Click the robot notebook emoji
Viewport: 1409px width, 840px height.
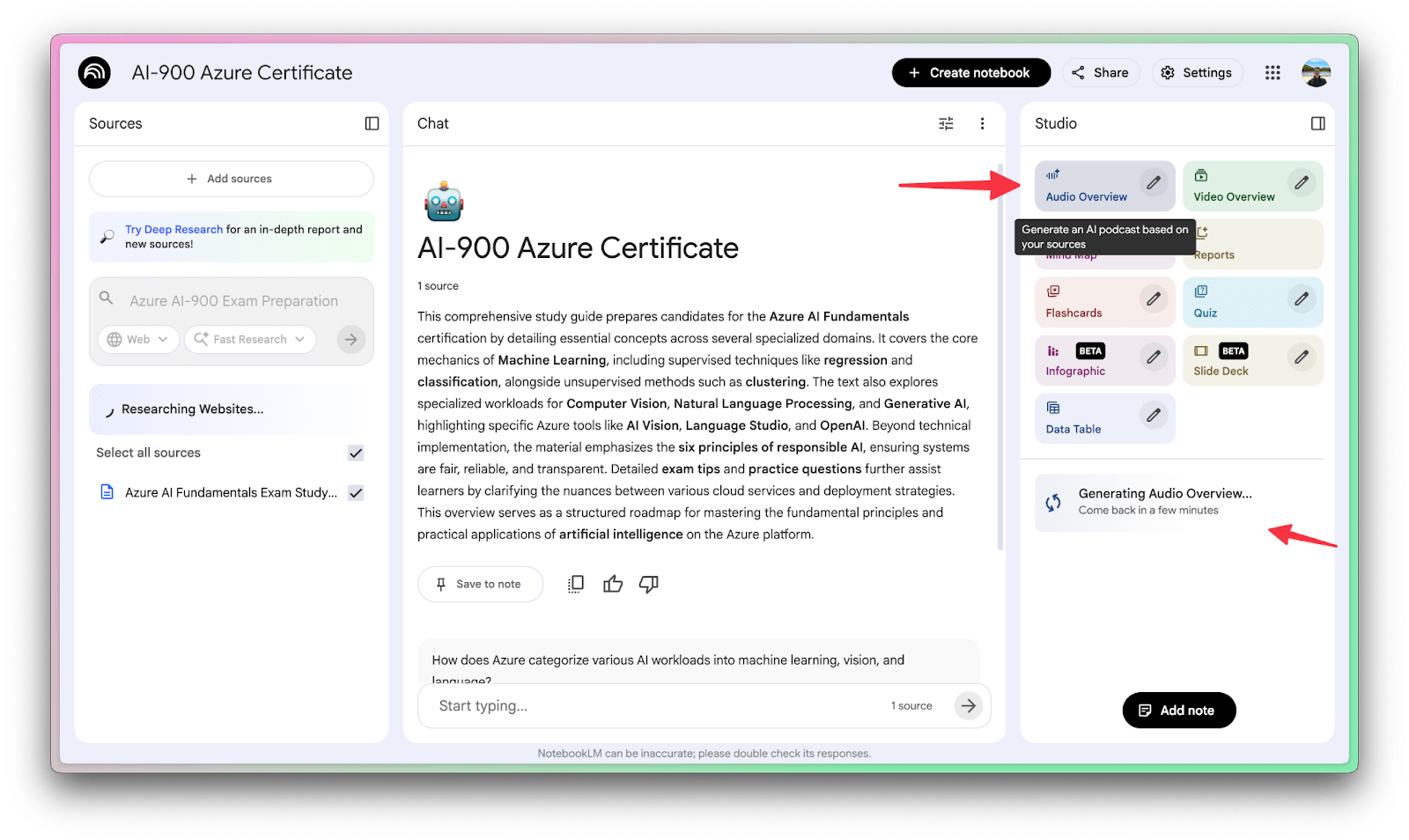tap(443, 203)
